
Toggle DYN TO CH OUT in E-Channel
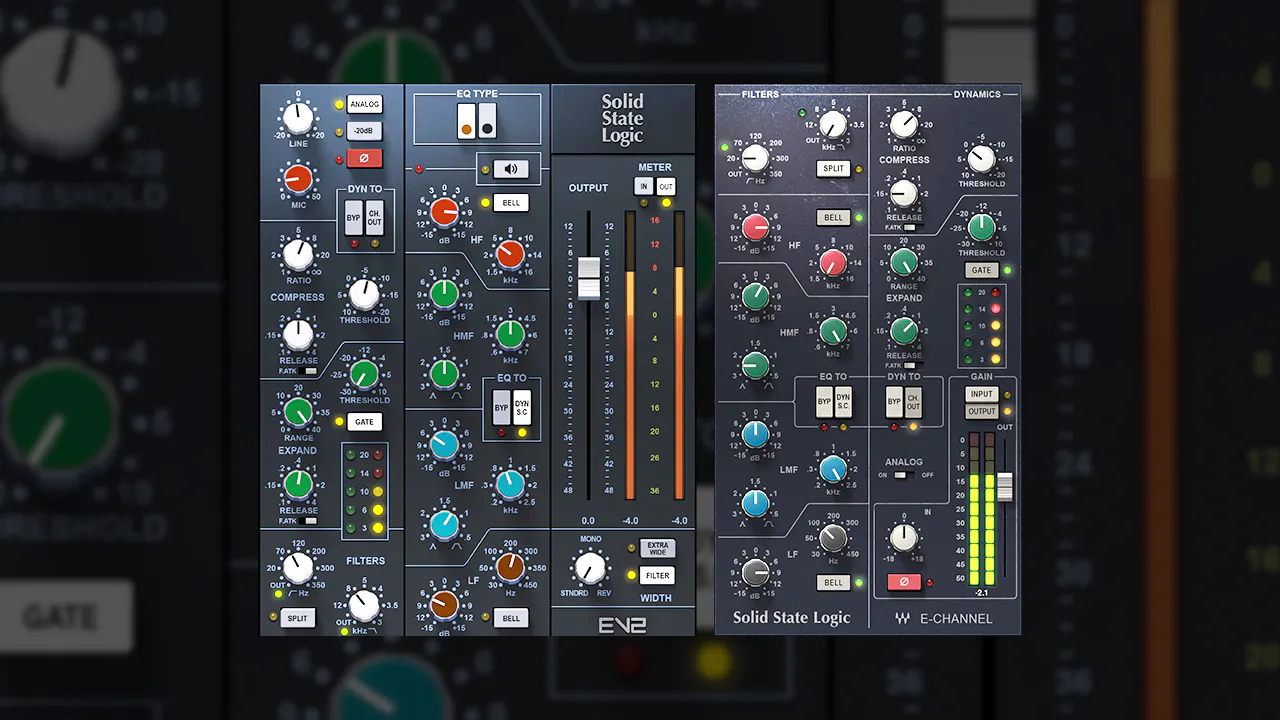(913, 403)
